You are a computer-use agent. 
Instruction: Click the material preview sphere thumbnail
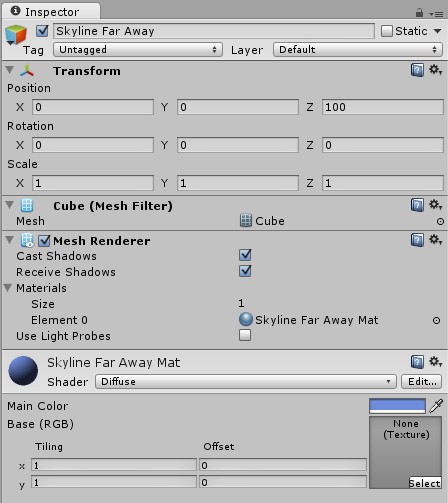pos(23,371)
